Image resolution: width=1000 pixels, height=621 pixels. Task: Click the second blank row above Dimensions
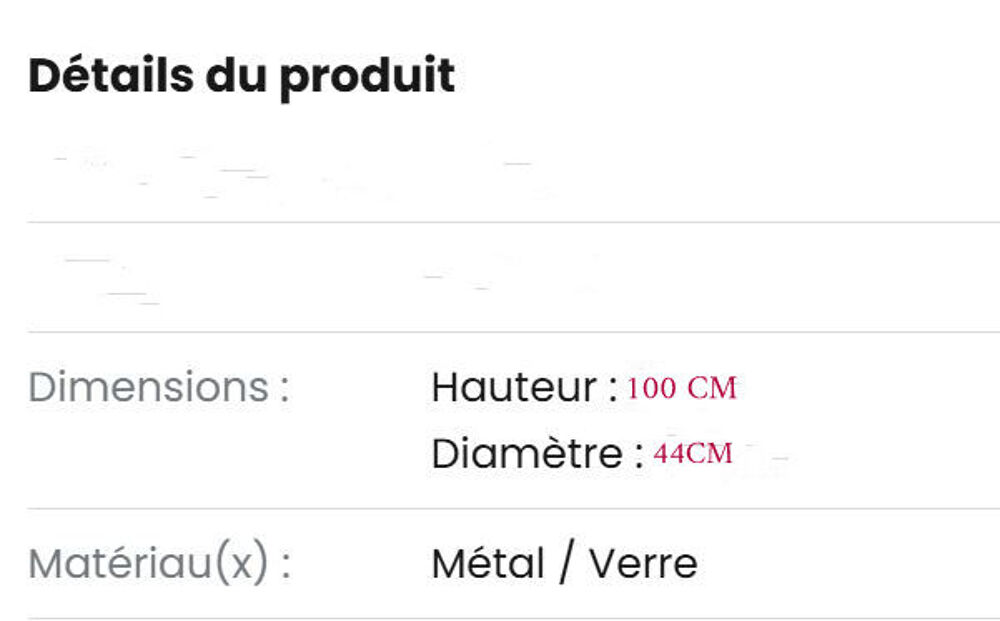[513, 277]
